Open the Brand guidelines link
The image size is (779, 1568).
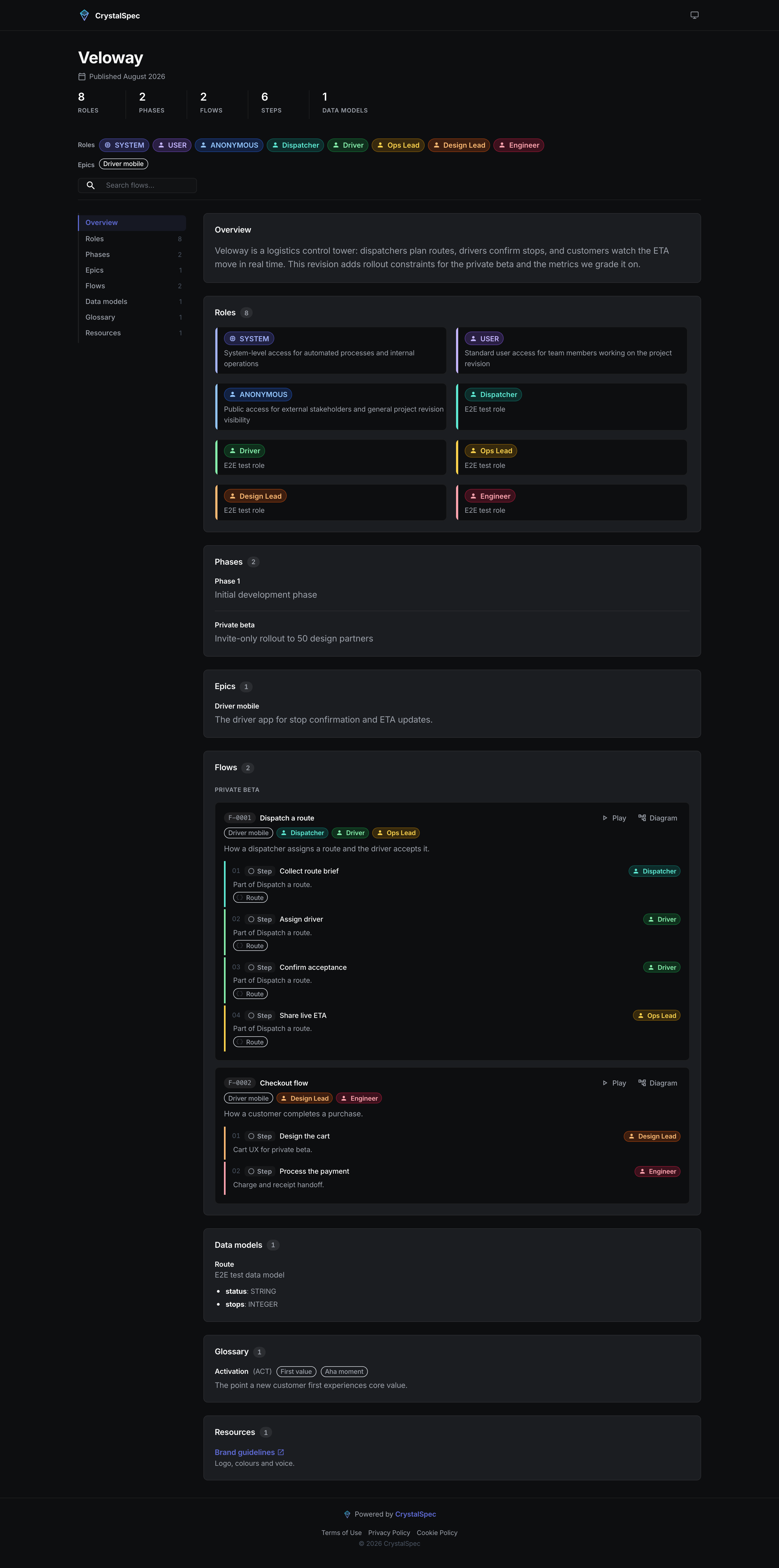(245, 1452)
